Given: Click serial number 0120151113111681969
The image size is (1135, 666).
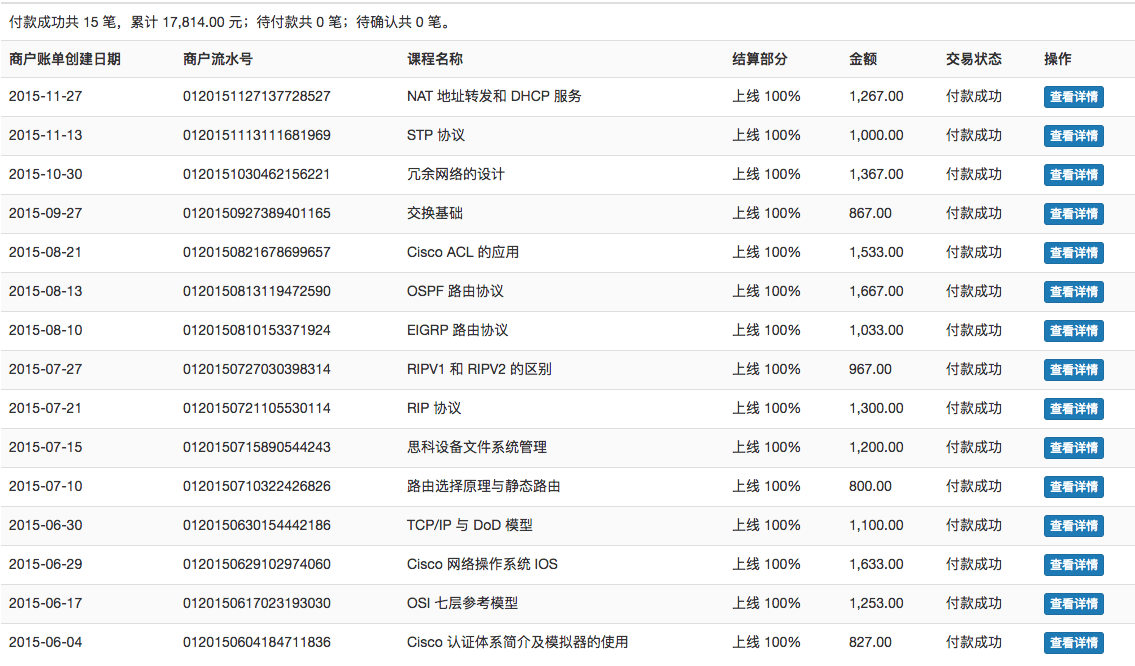Looking at the screenshot, I should [x=257, y=135].
